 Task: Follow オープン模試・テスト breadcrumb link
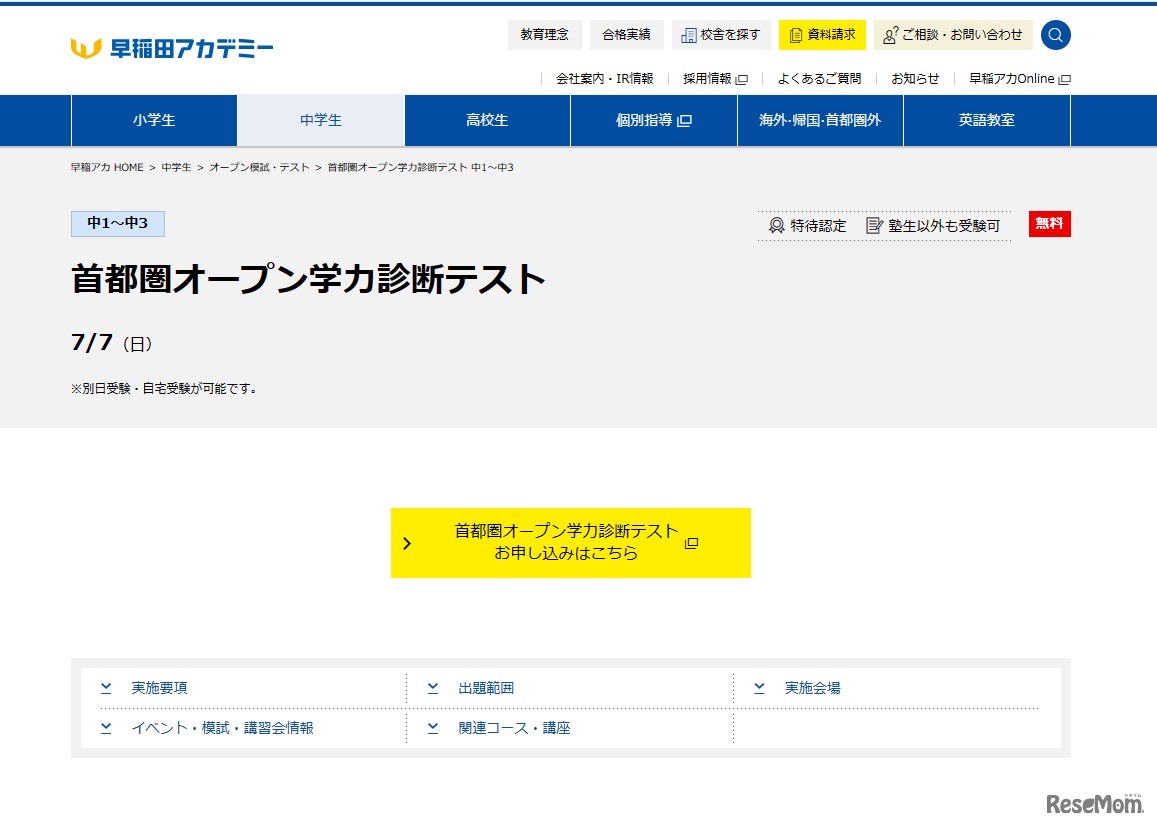coord(259,167)
